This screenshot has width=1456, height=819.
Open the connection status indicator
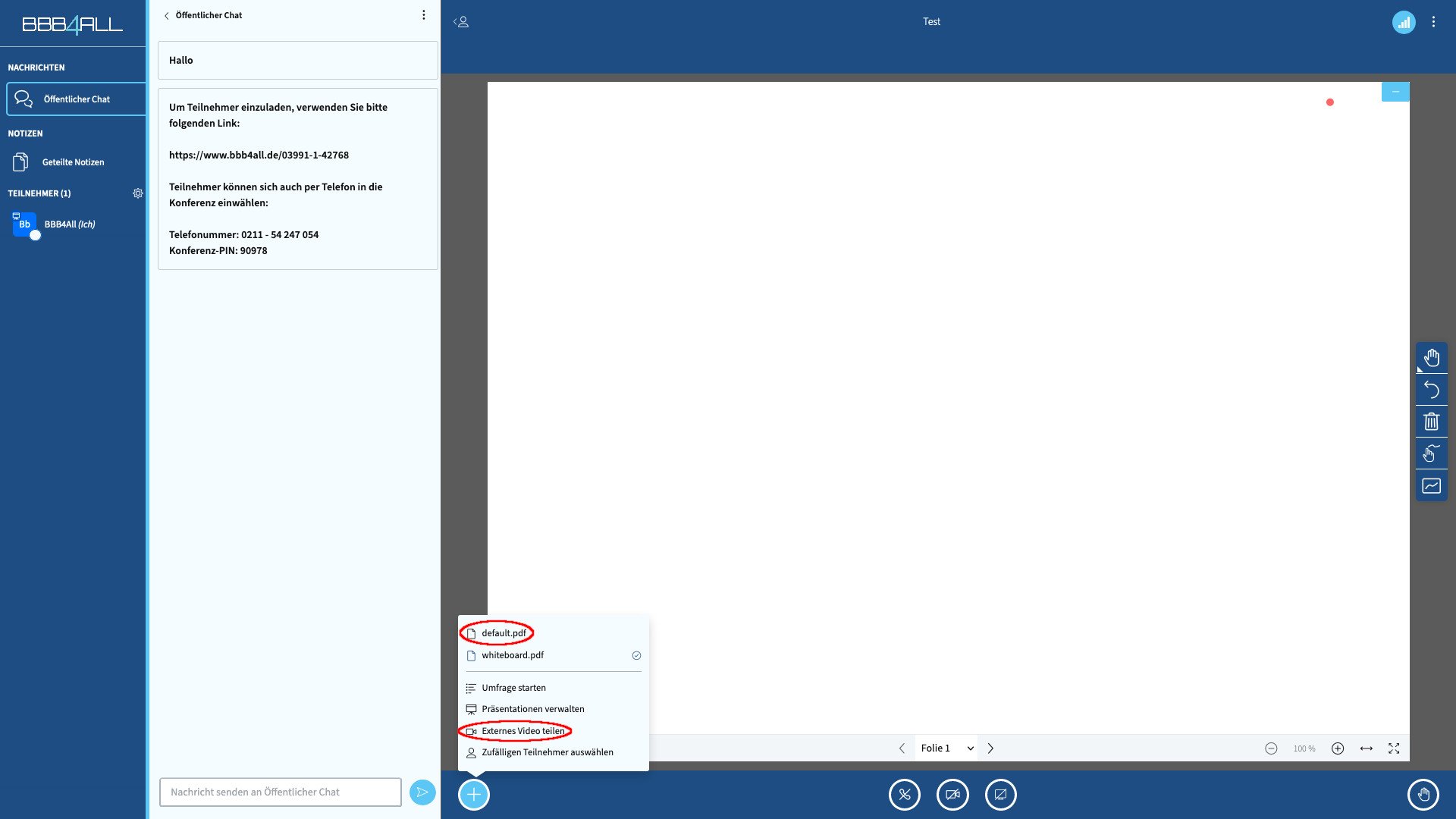(x=1404, y=22)
